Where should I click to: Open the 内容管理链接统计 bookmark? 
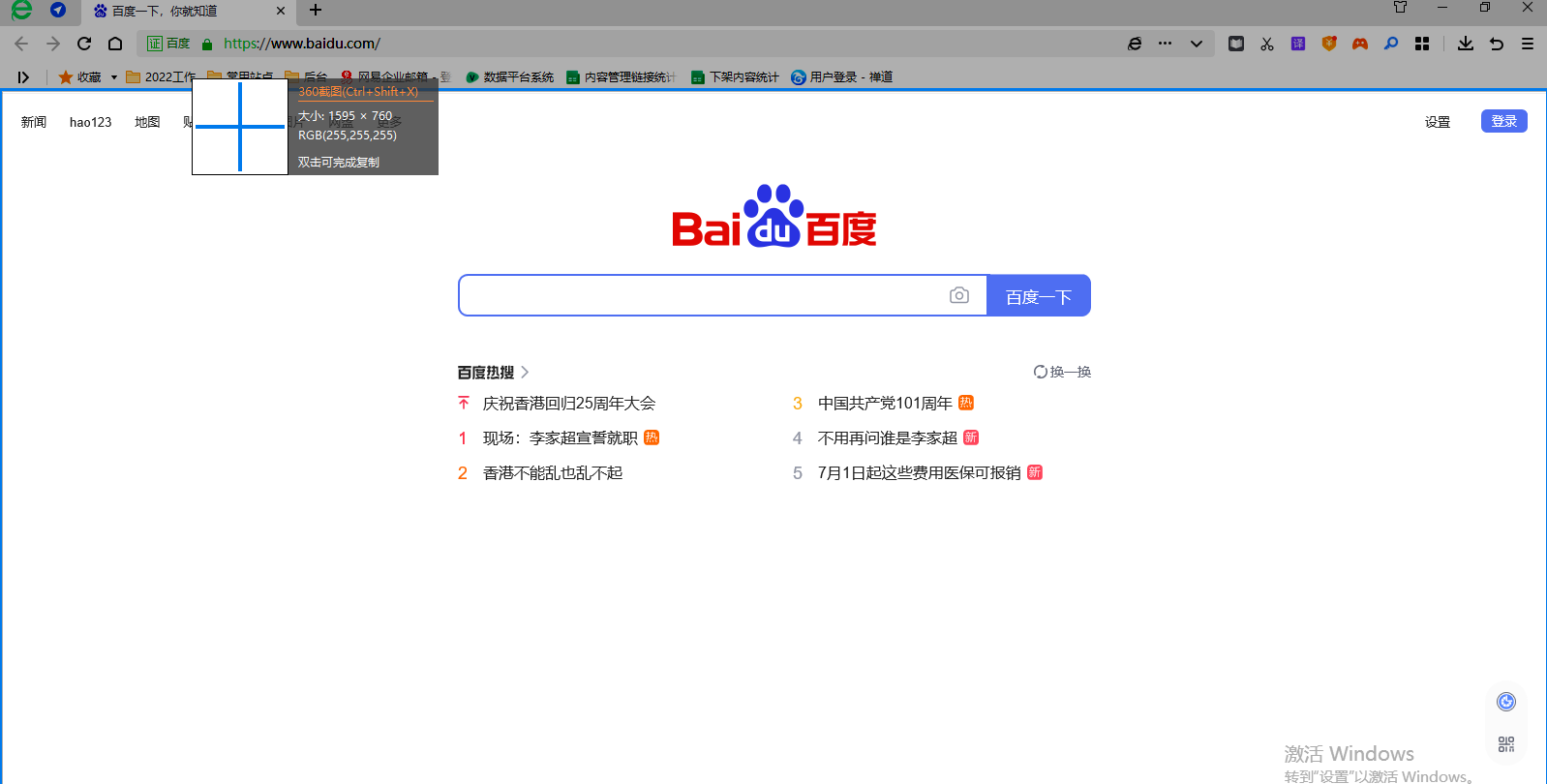(x=621, y=77)
